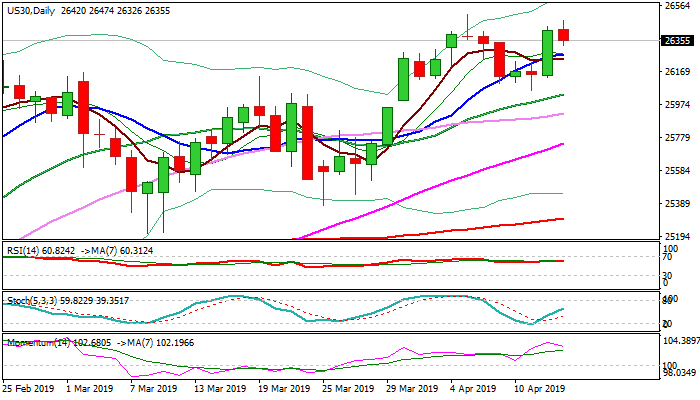Click the 26564 price axis label
This screenshot has height=400, width=700.
tap(679, 6)
